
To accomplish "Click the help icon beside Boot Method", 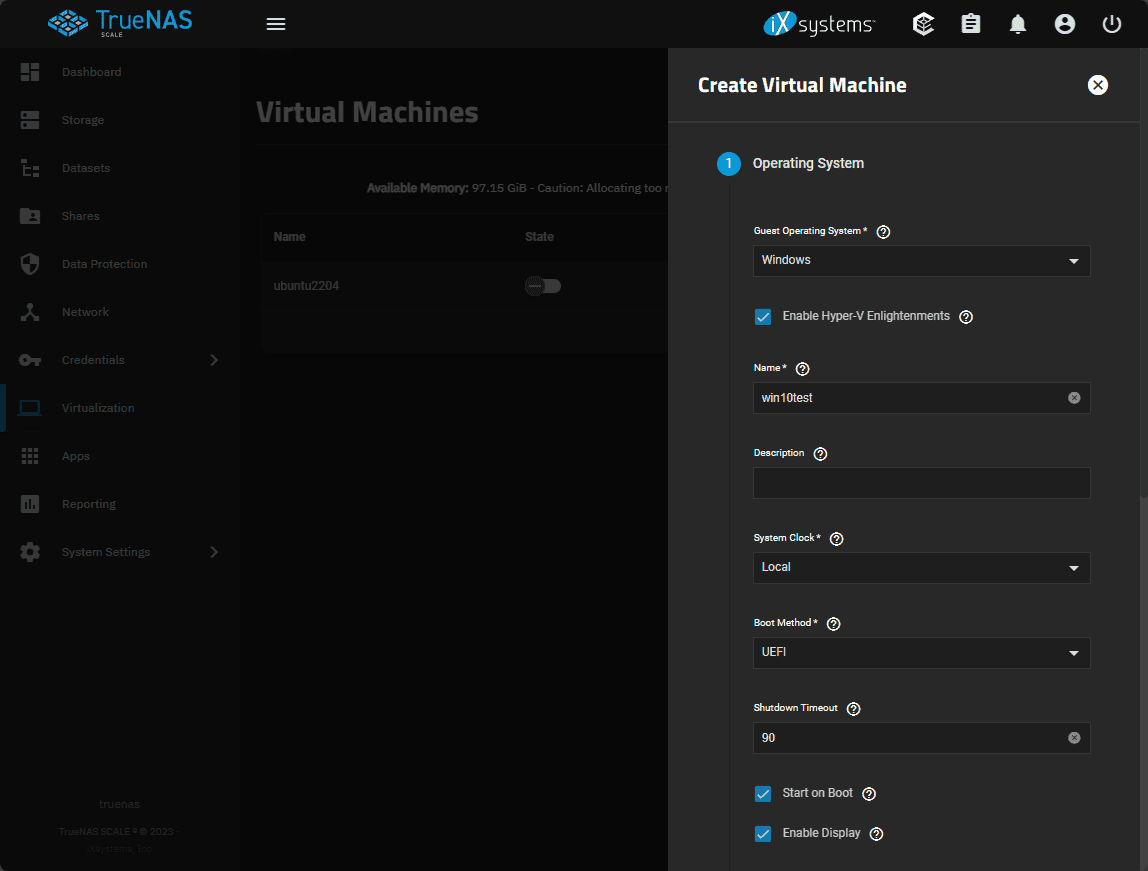I will (x=834, y=624).
